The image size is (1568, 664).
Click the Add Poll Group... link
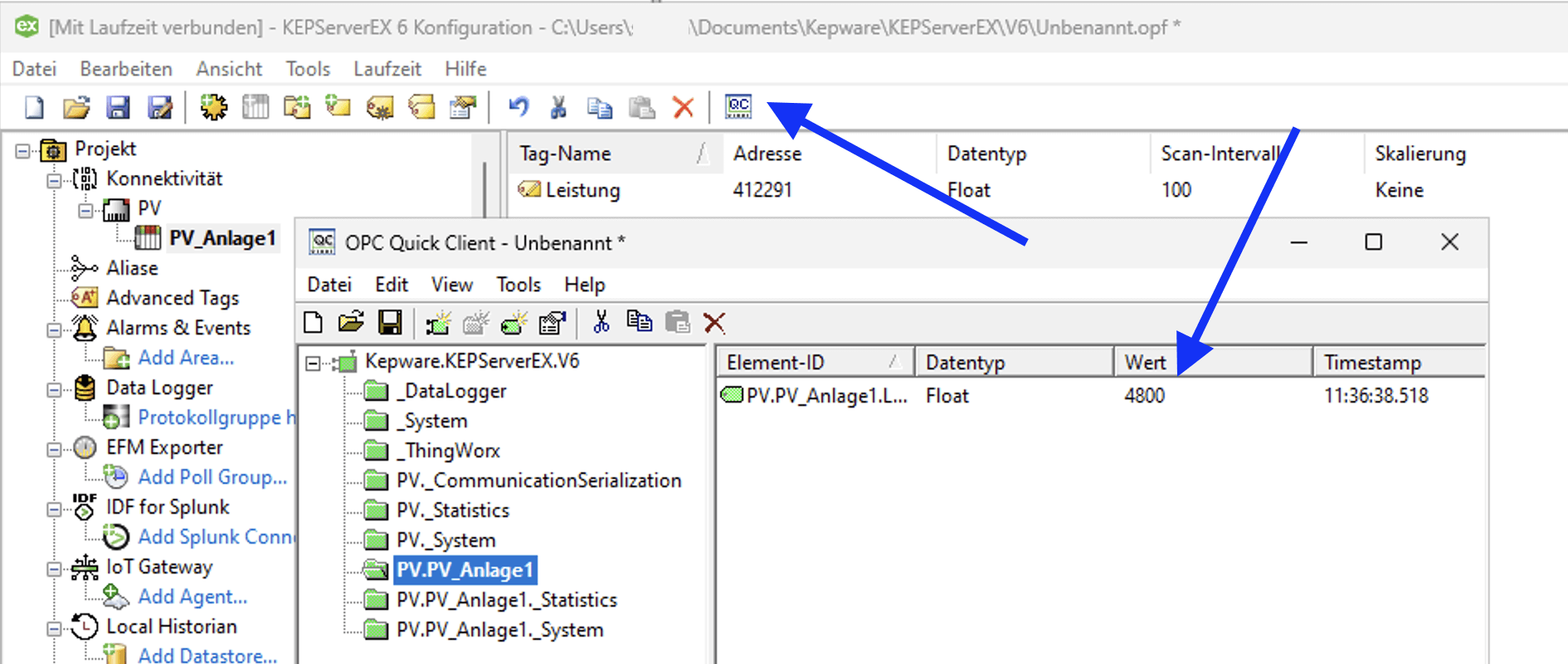[x=212, y=477]
